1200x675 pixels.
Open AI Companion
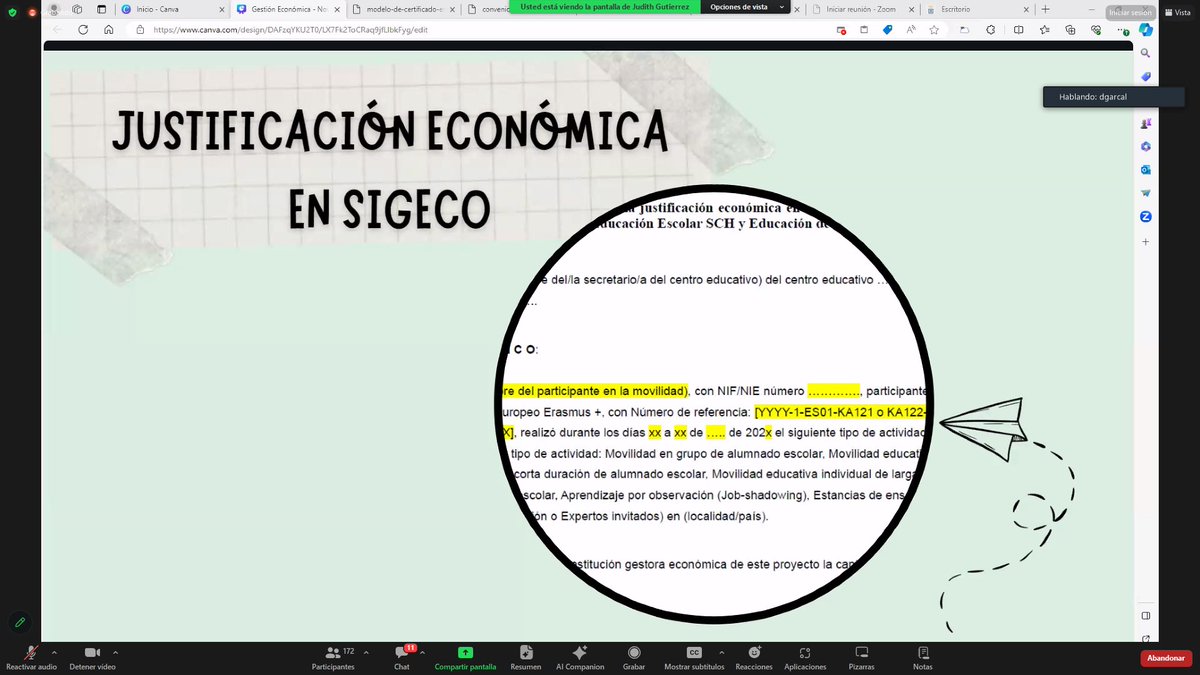[580, 652]
